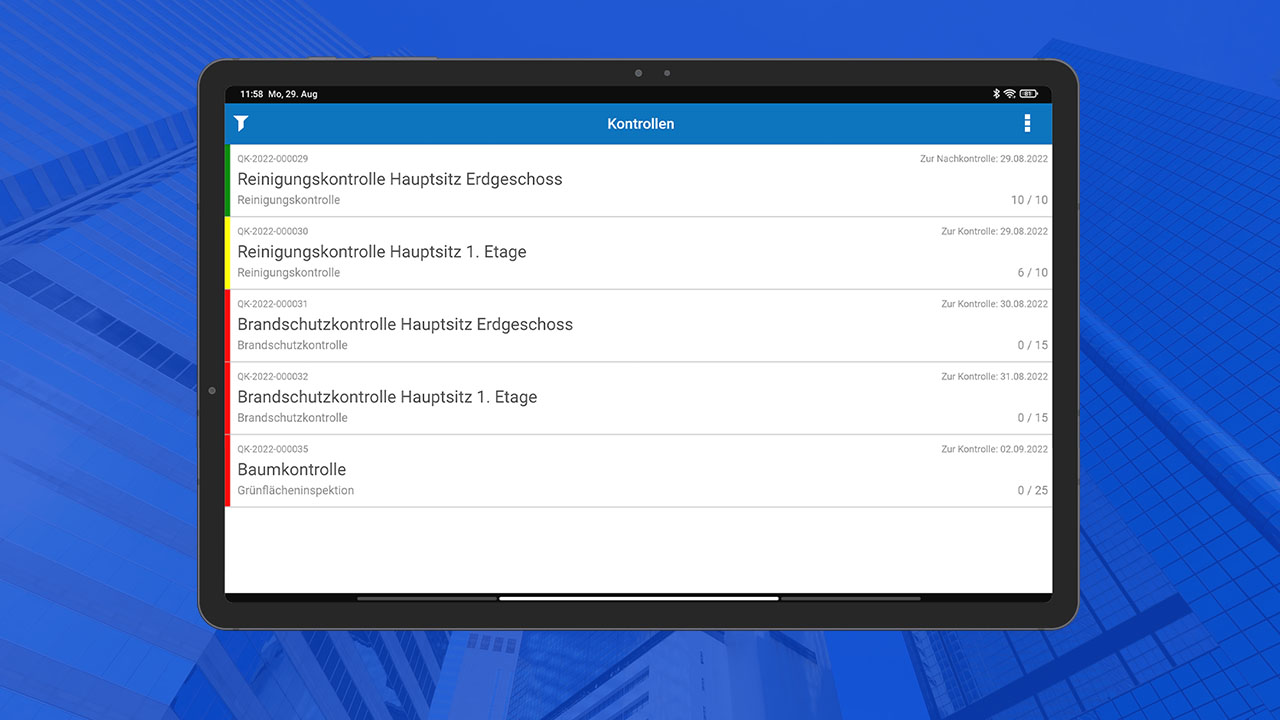Open the Baumkontrolle entry

pyautogui.click(x=638, y=471)
